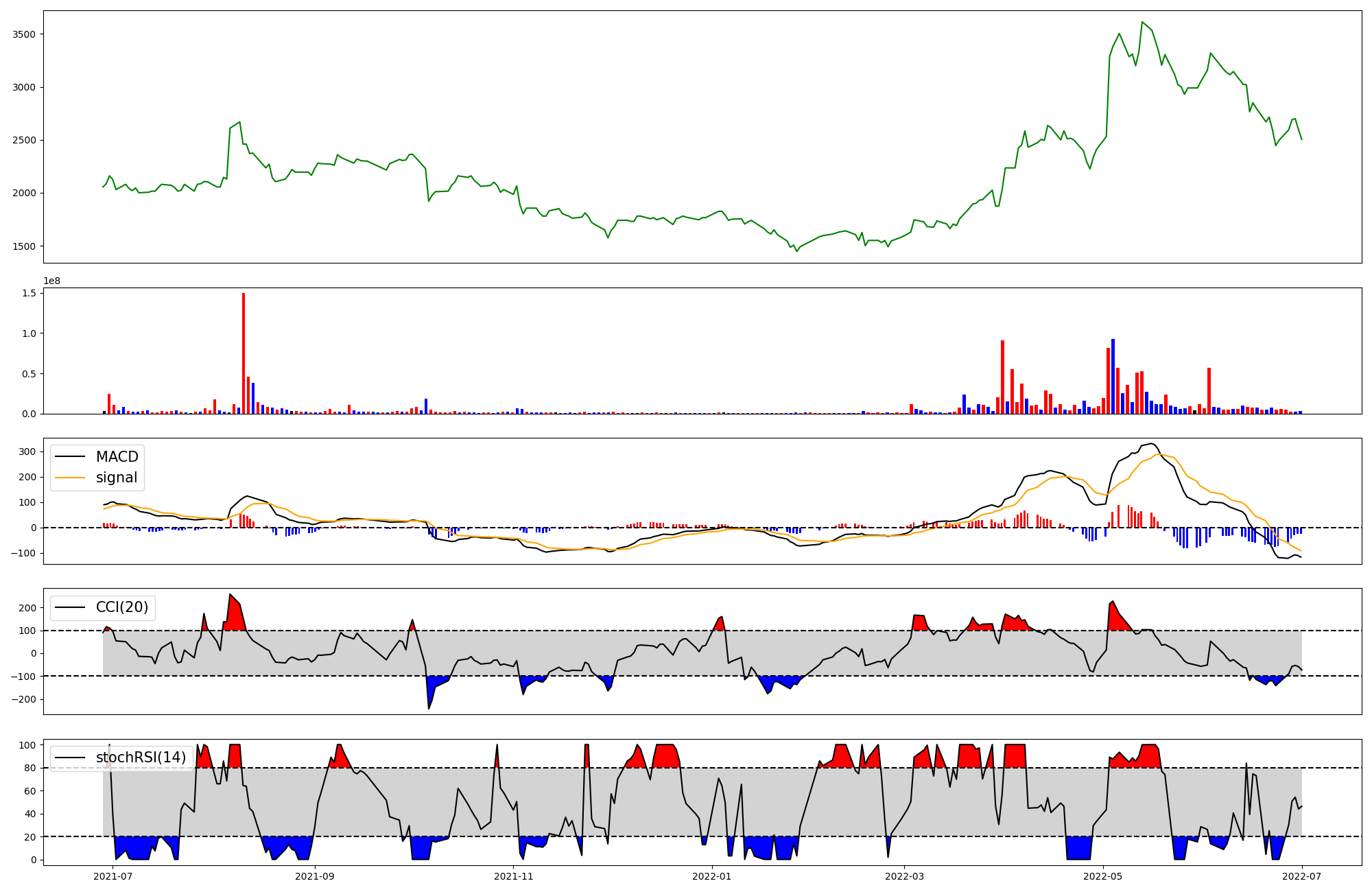Click the 300 tick on MACD axis
1372x892 pixels.
click(27, 451)
